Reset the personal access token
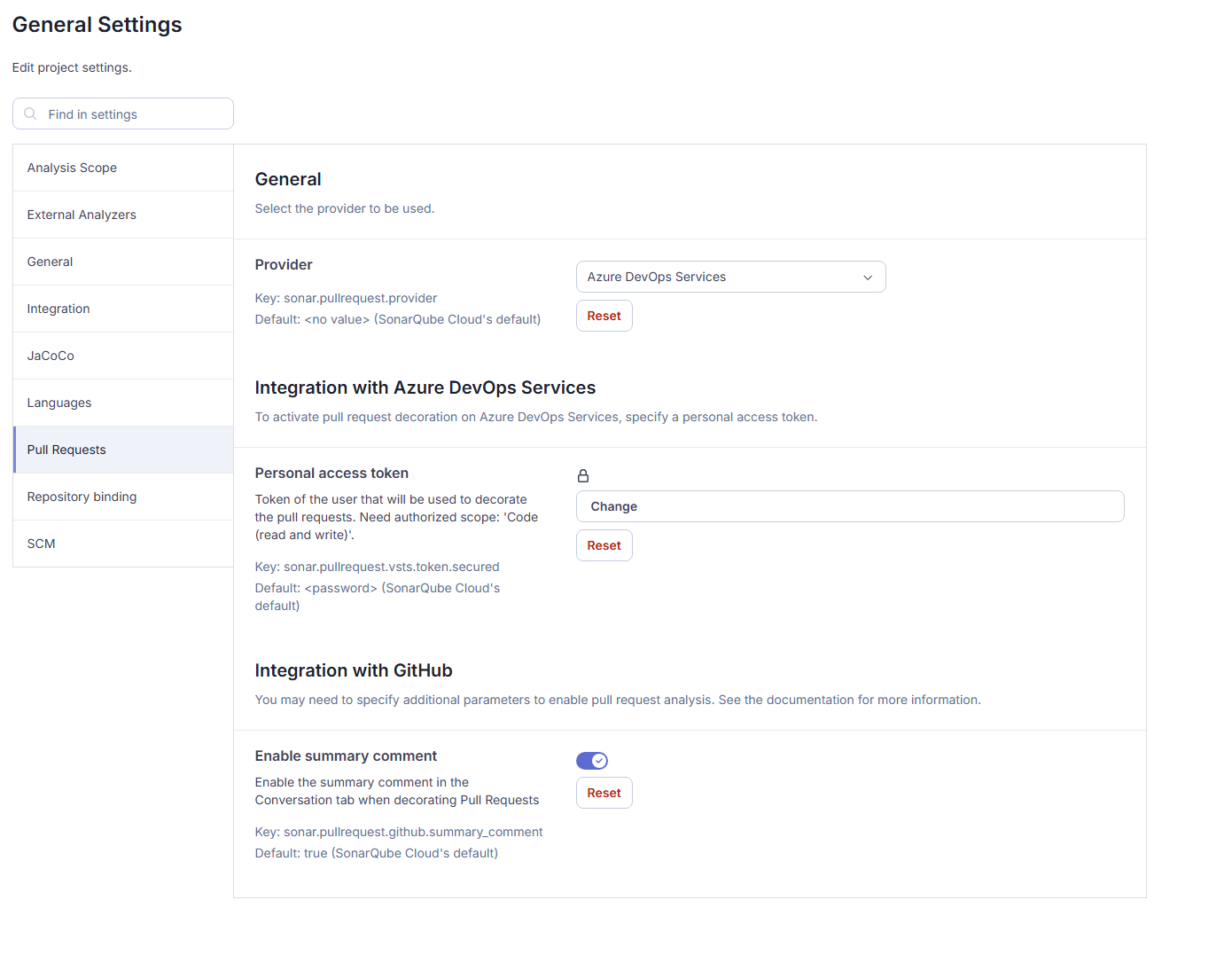 click(x=604, y=544)
